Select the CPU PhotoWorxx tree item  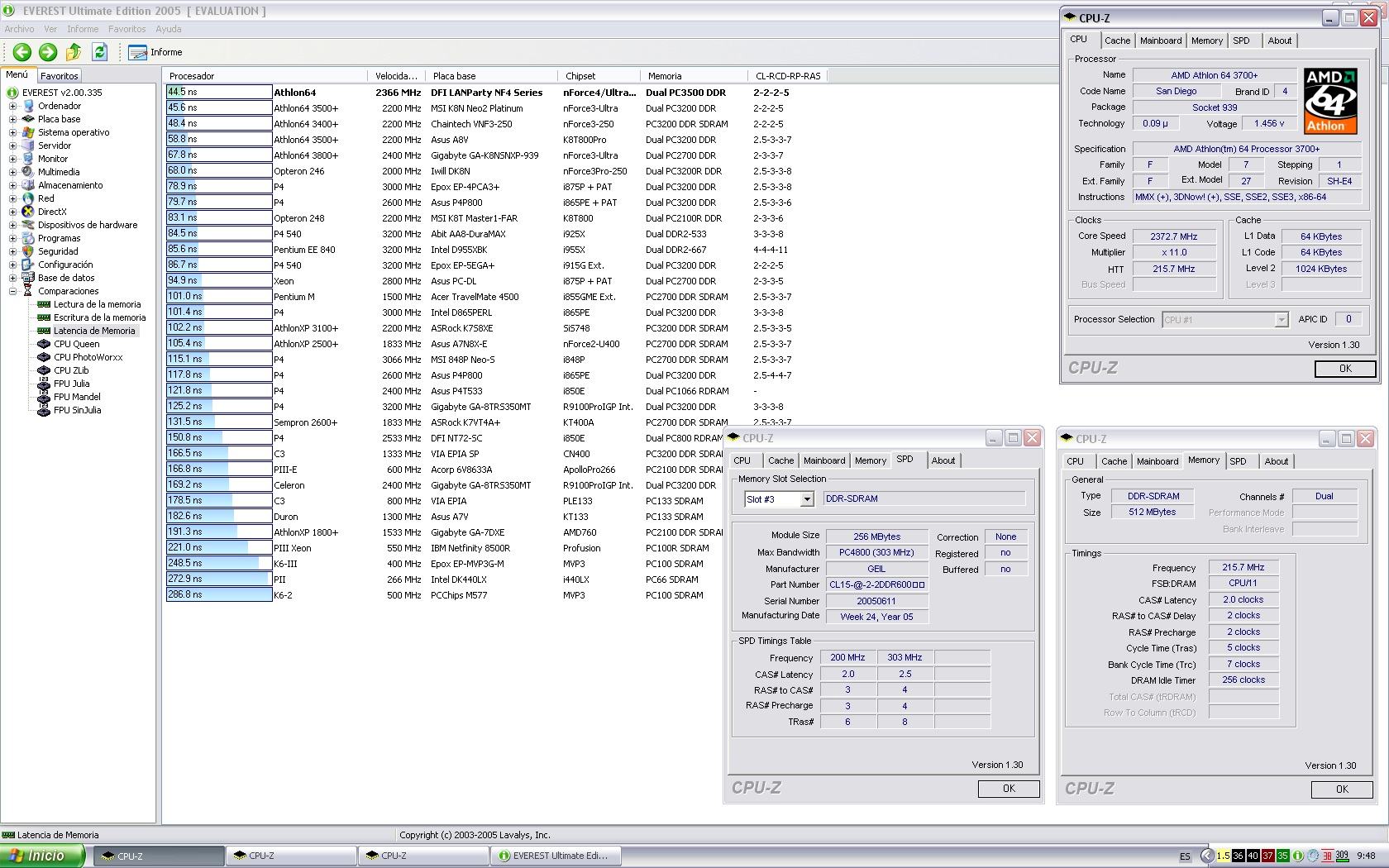88,357
